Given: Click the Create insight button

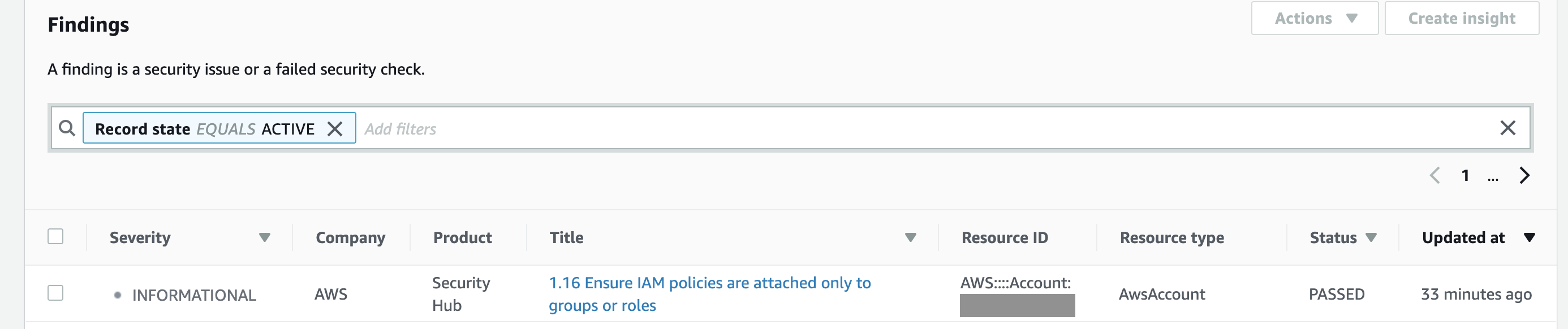Looking at the screenshot, I should 1461,19.
